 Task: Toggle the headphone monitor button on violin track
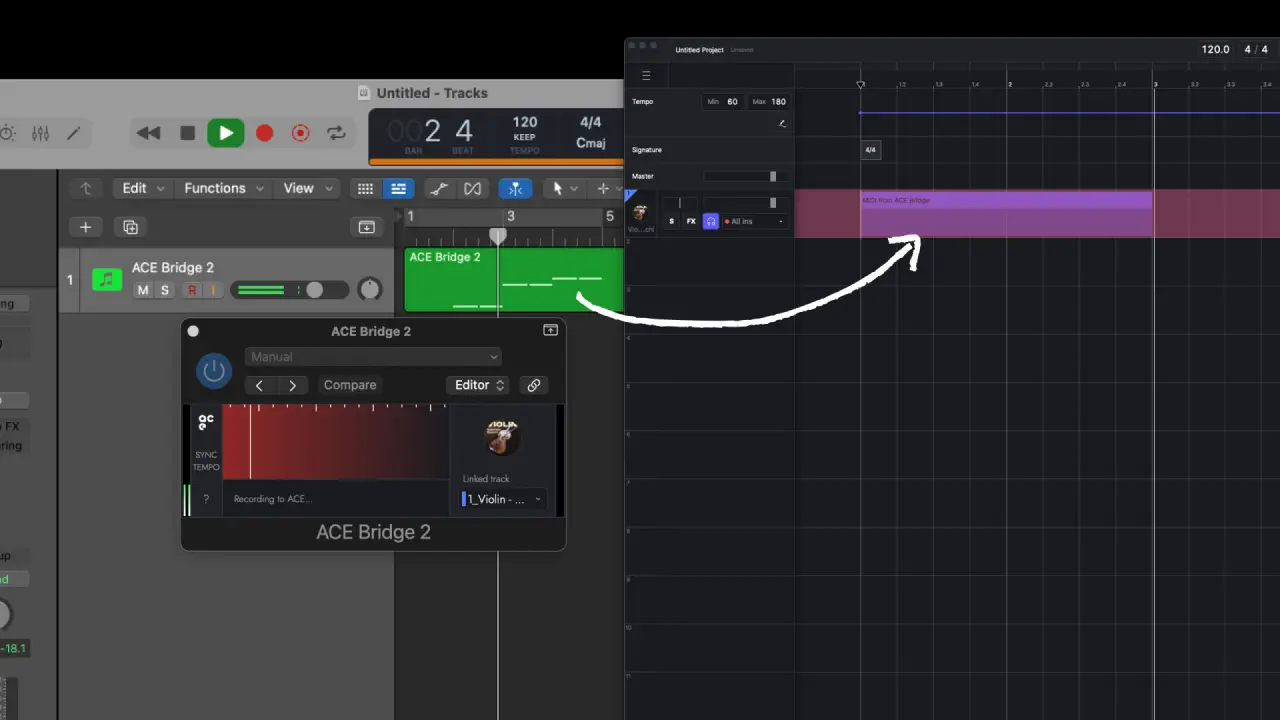pyautogui.click(x=711, y=221)
